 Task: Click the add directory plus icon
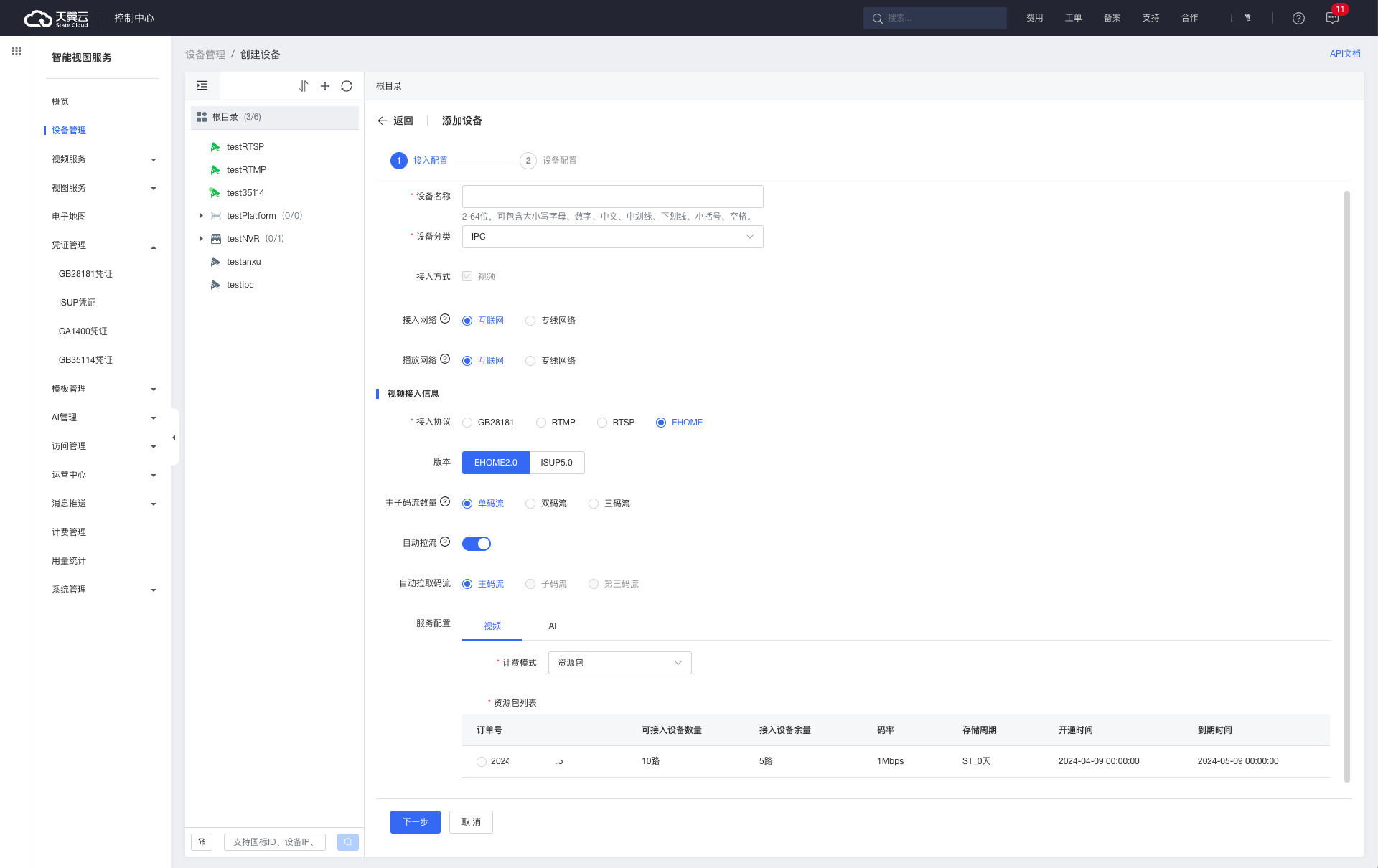coord(325,86)
